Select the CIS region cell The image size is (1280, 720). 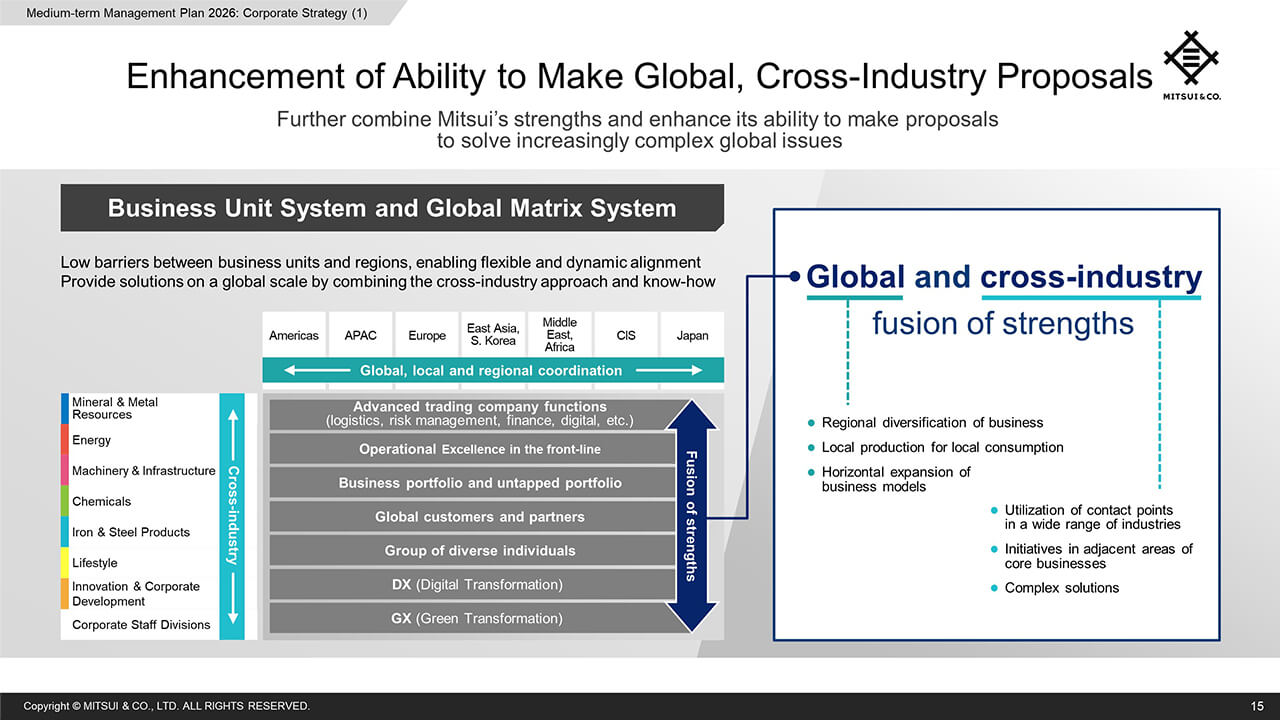626,335
